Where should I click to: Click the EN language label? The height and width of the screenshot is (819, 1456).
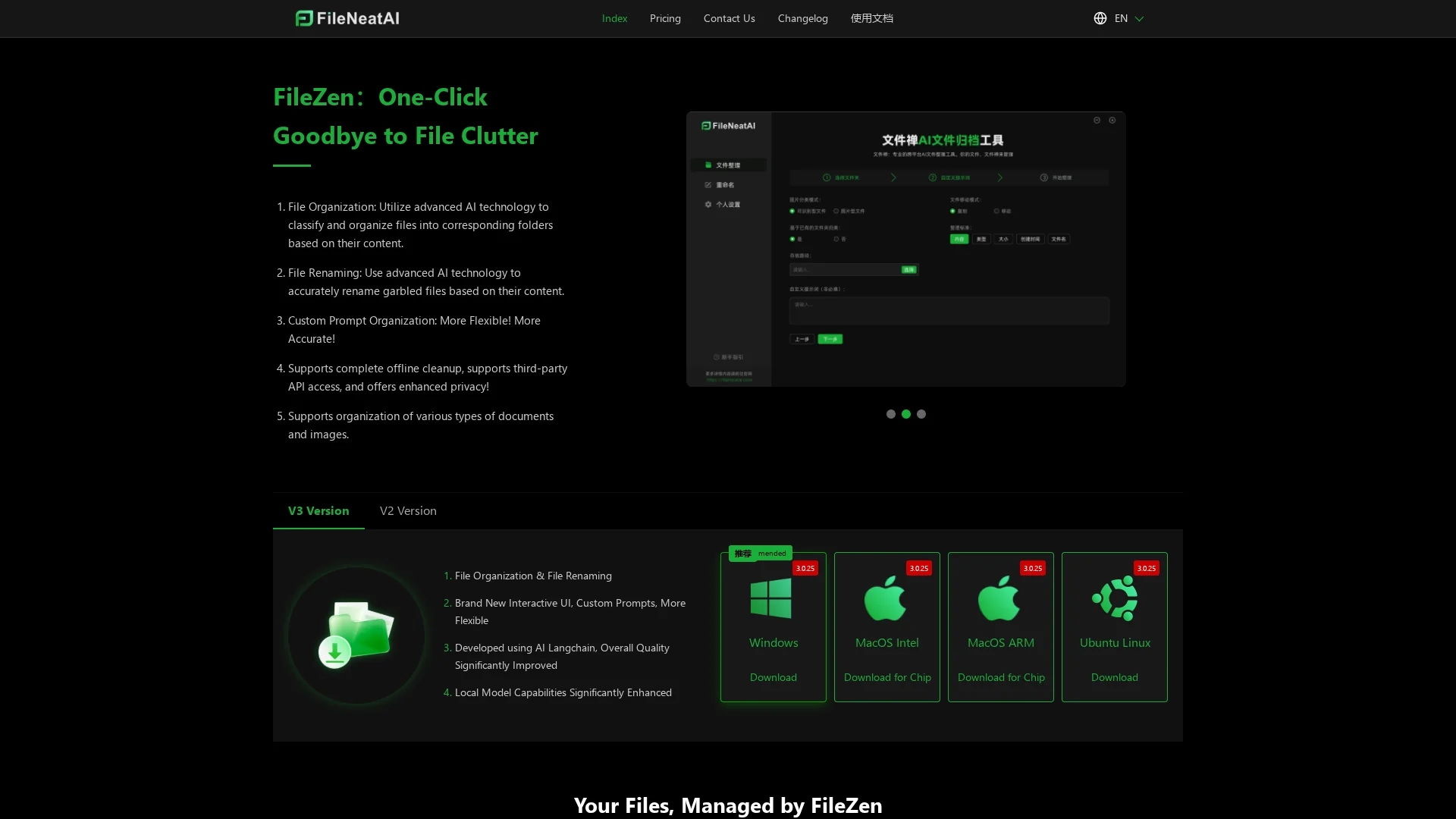1121,18
